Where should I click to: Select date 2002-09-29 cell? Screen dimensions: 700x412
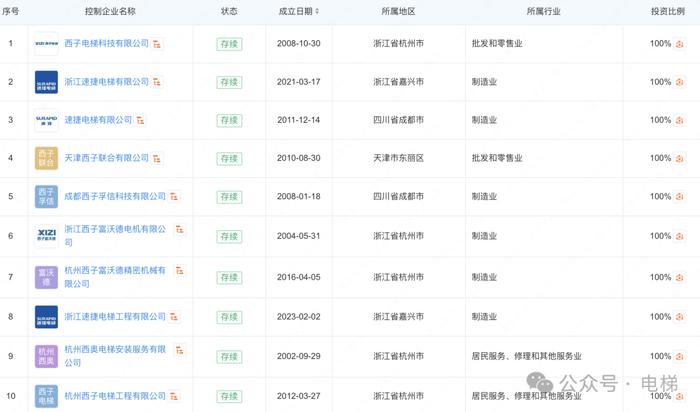point(299,356)
